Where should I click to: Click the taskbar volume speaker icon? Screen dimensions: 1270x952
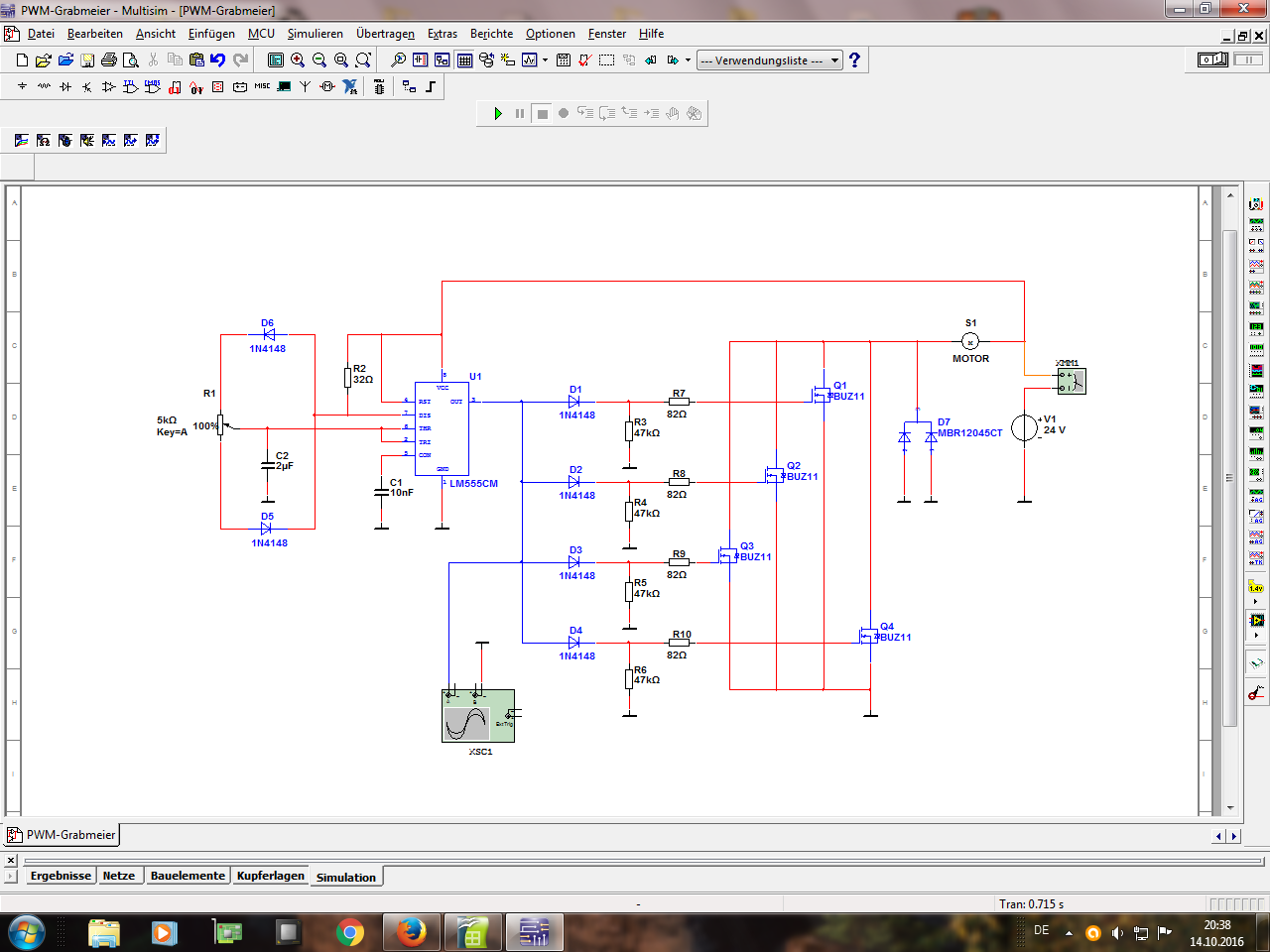(1117, 932)
